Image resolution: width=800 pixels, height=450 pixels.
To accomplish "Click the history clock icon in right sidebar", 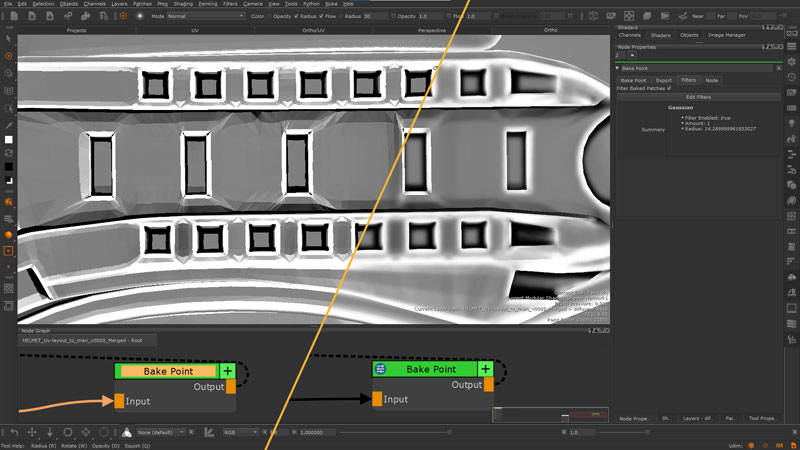I will [791, 77].
